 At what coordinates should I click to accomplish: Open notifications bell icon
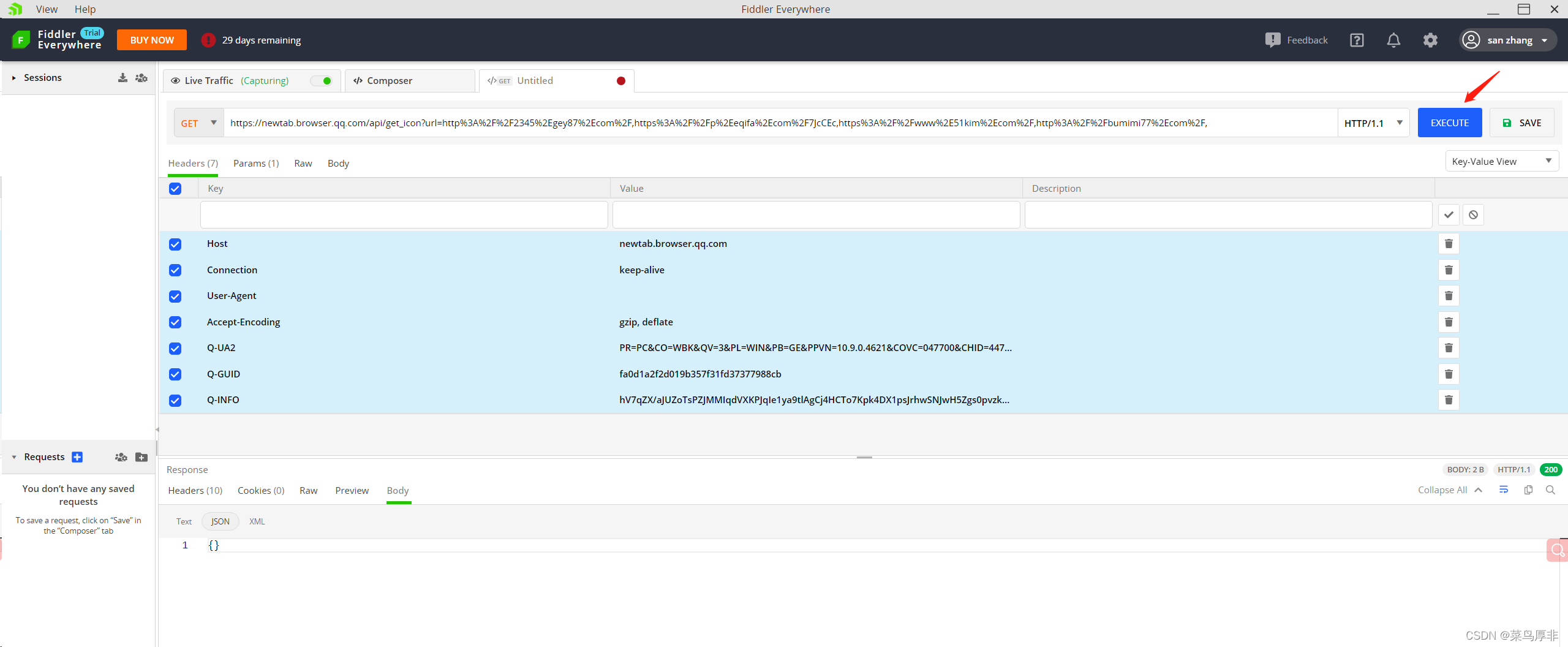coord(1393,40)
